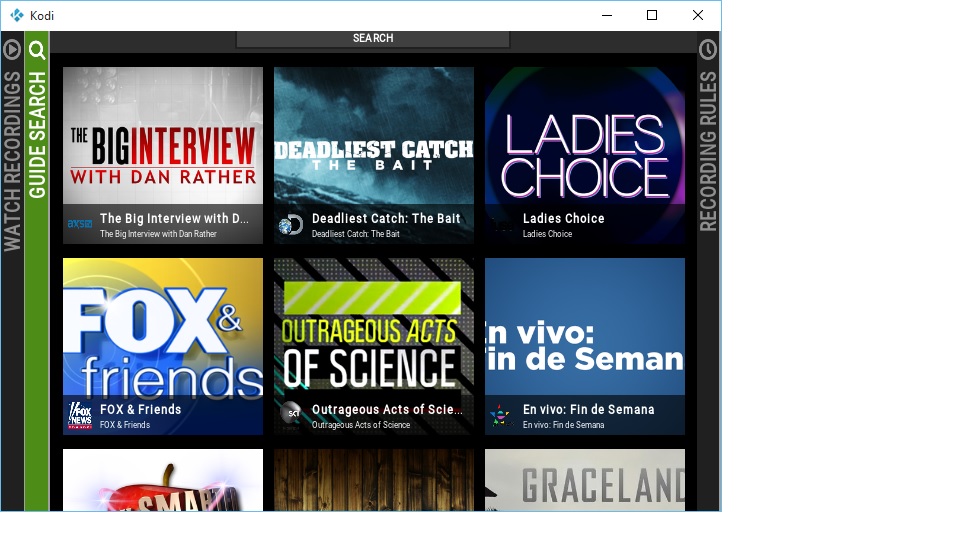960x540 pixels.
Task: Open Deadliest Catch: The Bait poster
Action: click(x=374, y=156)
